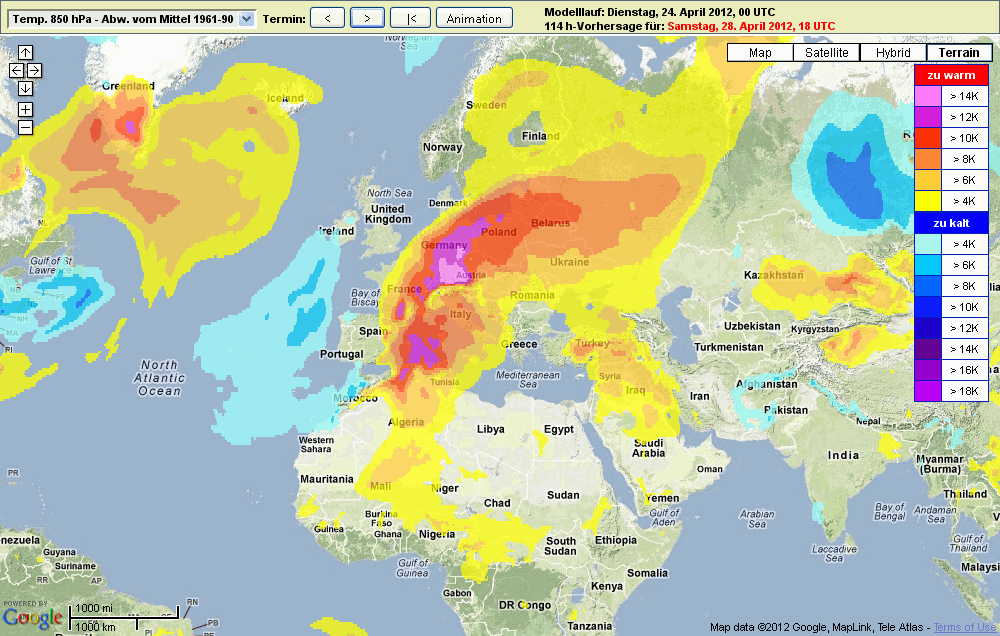
Task: Click the Nigeria label on the map
Action: pyautogui.click(x=437, y=534)
